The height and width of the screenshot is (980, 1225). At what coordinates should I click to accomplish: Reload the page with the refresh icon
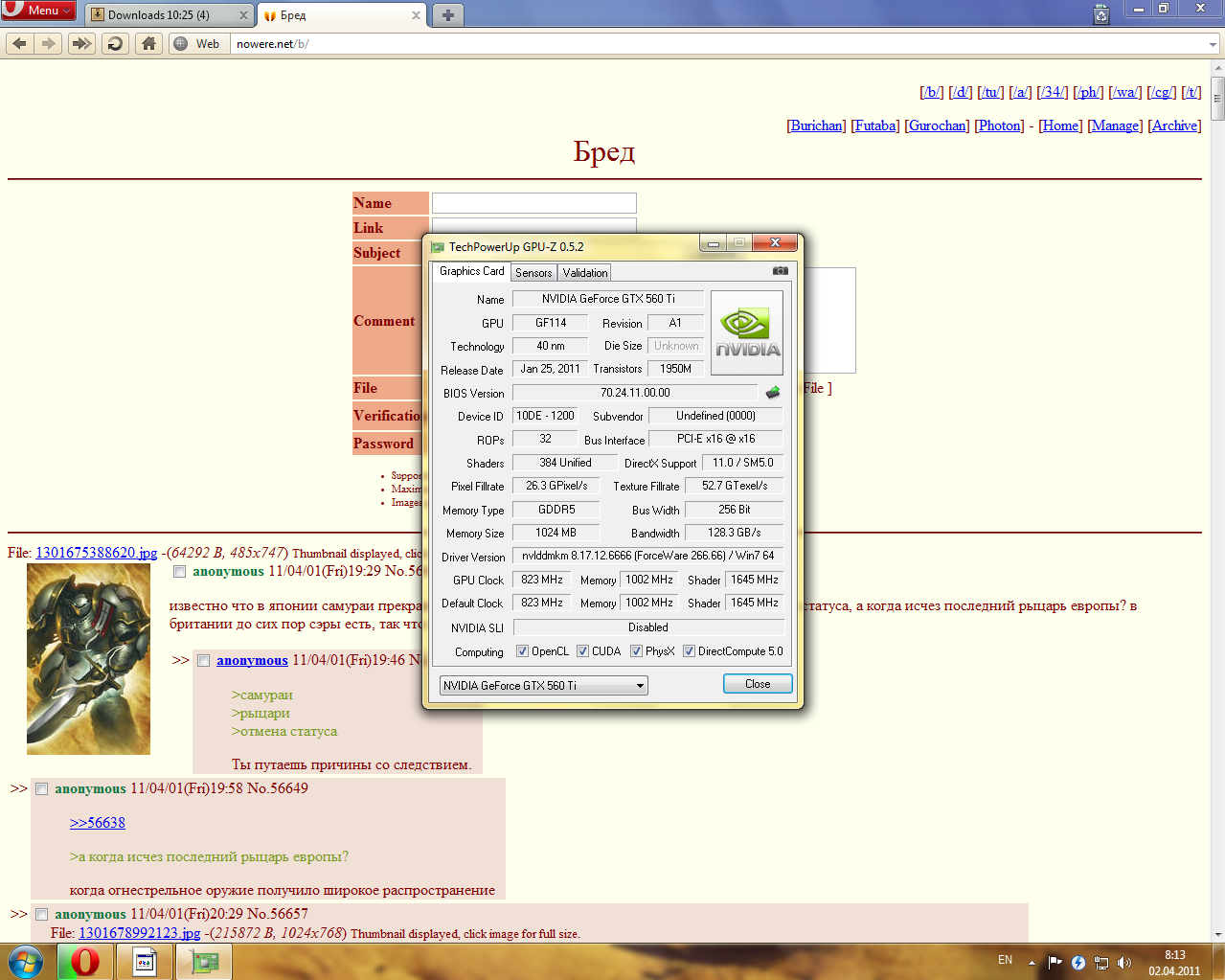[x=115, y=43]
